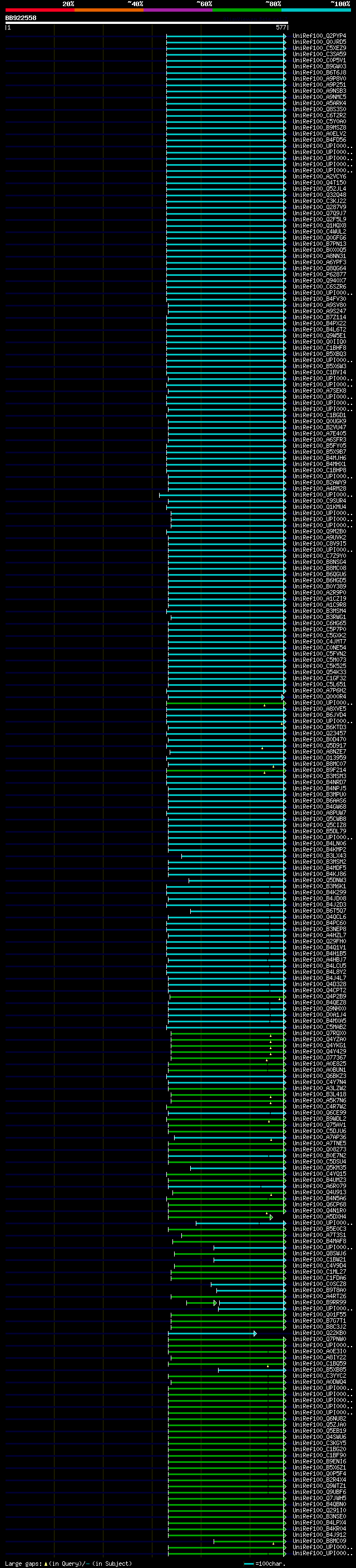Select the UniRef100_Q4SWU6 label

point(319,1437)
